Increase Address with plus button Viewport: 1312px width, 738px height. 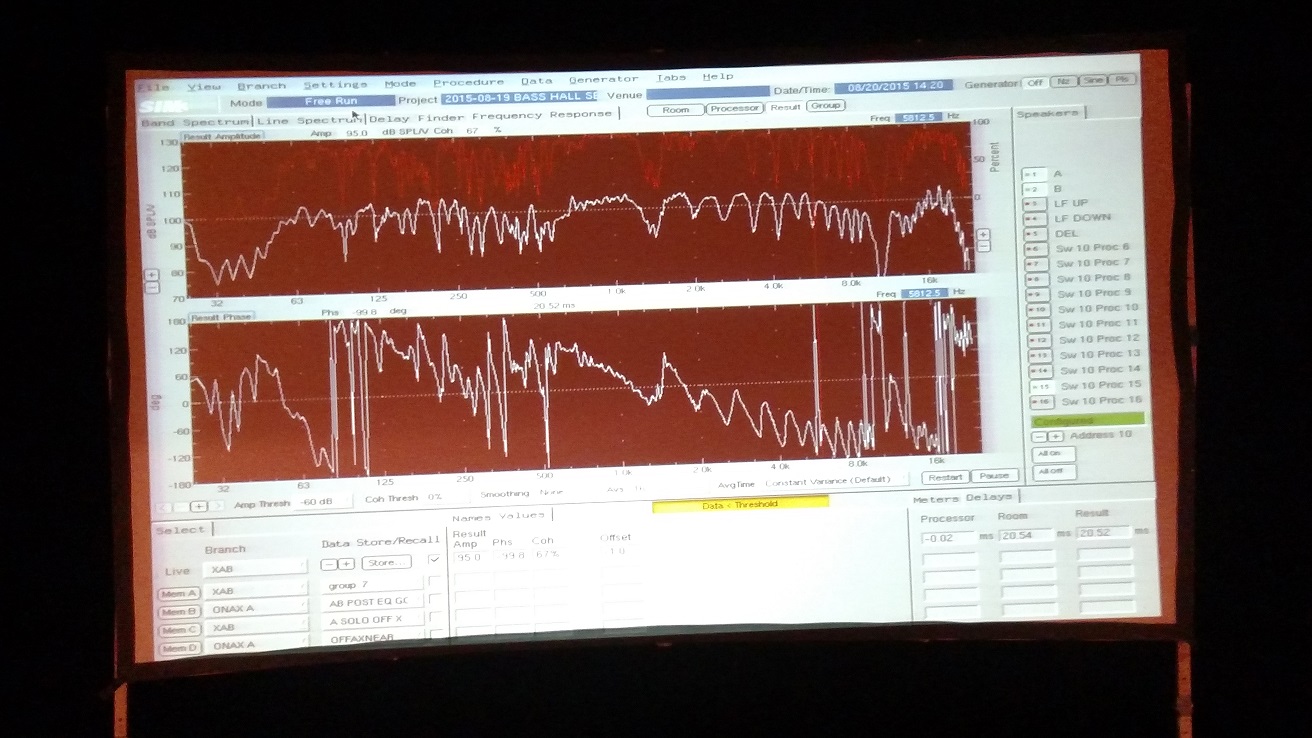pos(1055,437)
